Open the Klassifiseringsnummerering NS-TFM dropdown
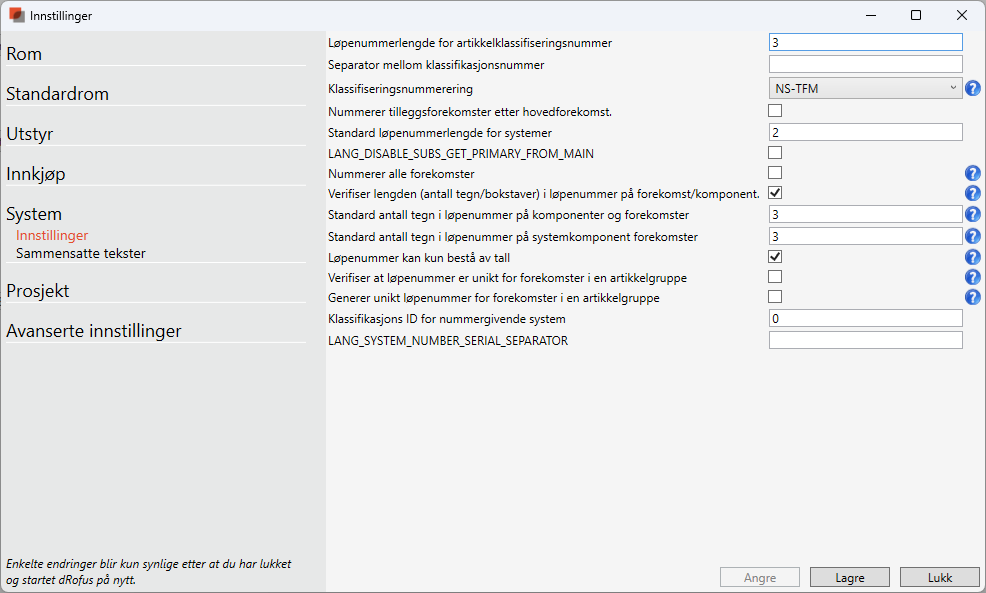The height and width of the screenshot is (593, 986). [865, 89]
